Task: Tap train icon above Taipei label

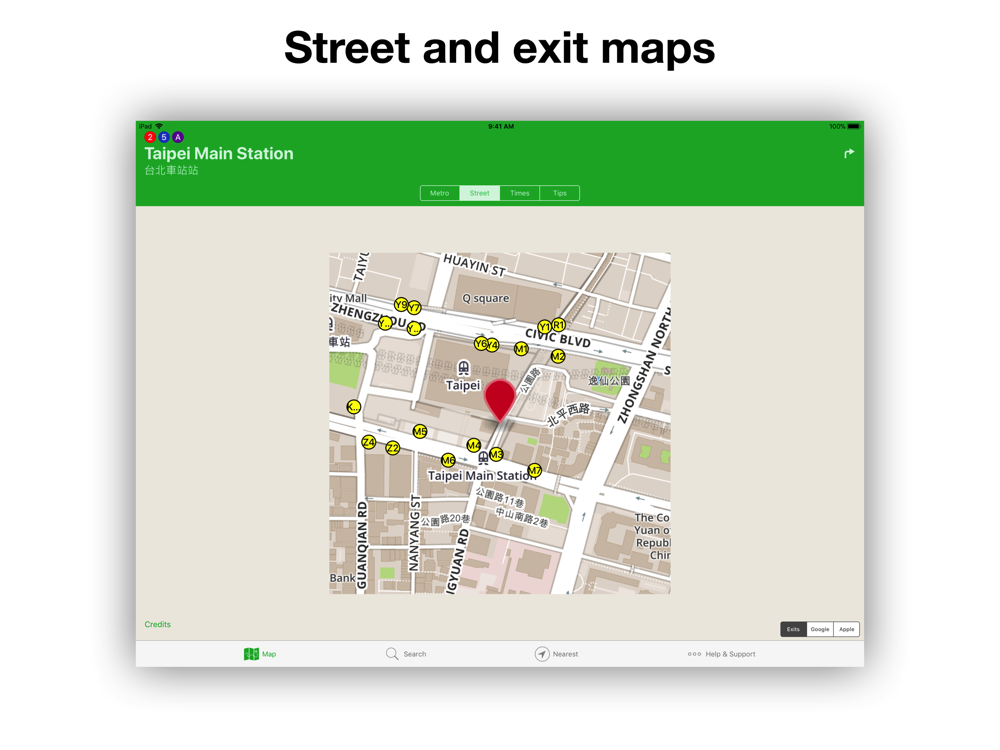Action: (464, 367)
